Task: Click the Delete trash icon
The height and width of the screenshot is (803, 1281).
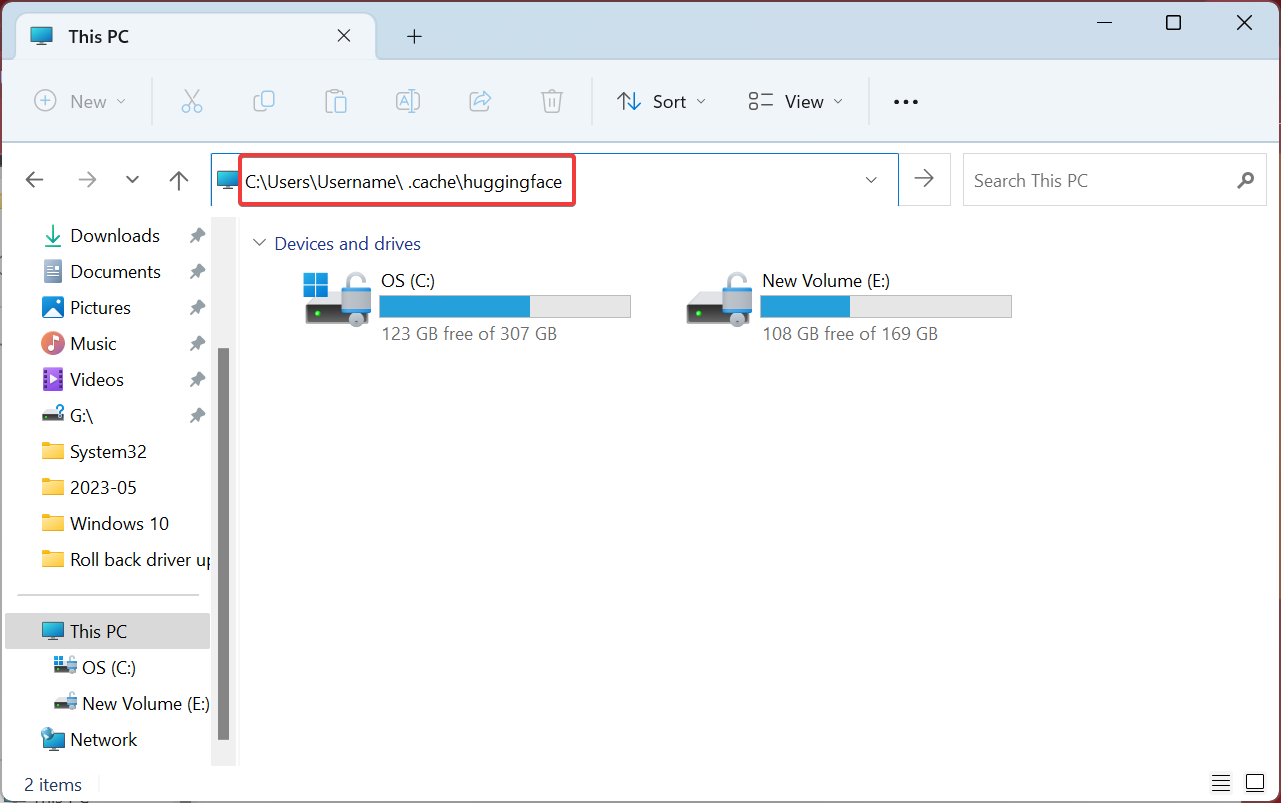Action: coord(552,101)
